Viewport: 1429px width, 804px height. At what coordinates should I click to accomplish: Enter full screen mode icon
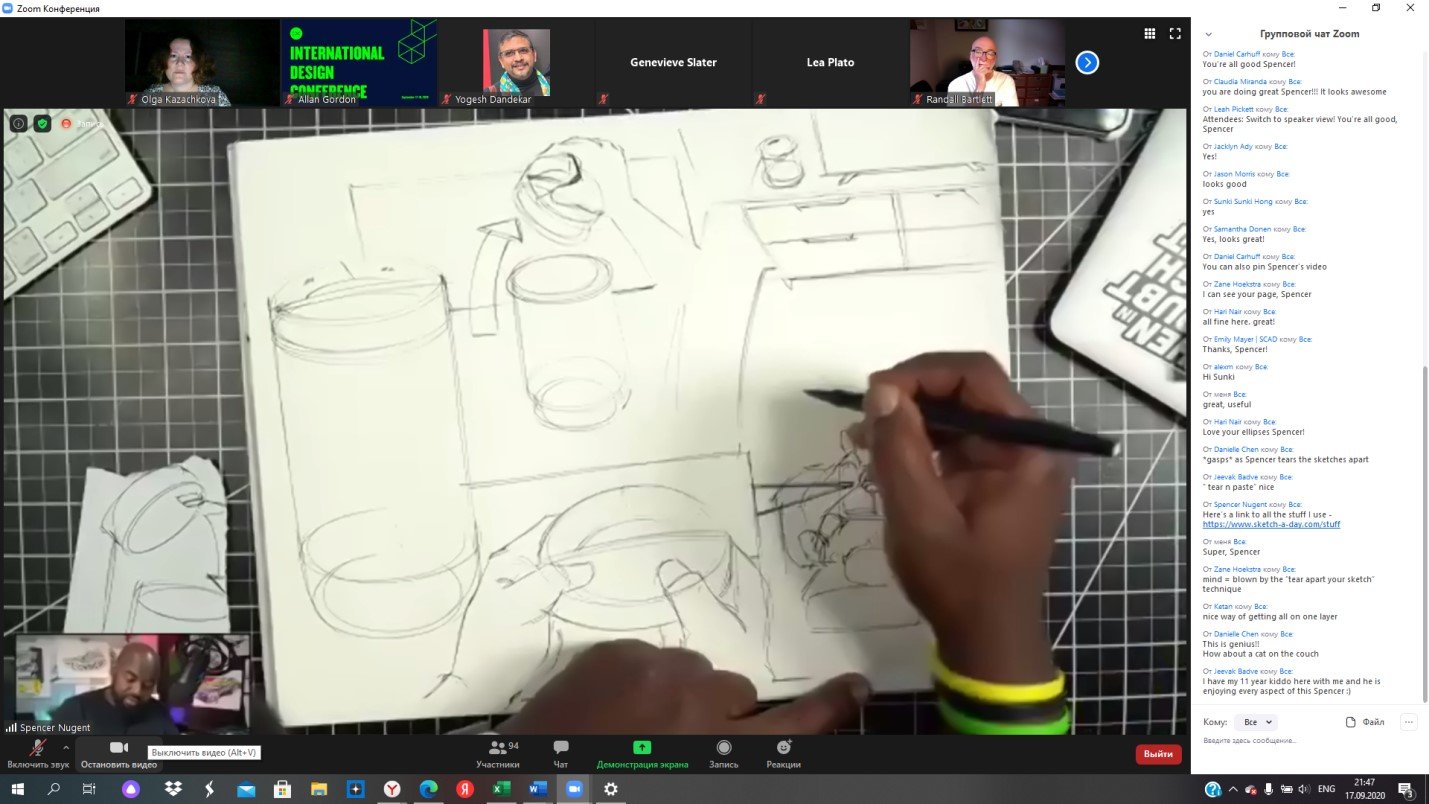[x=1175, y=33]
